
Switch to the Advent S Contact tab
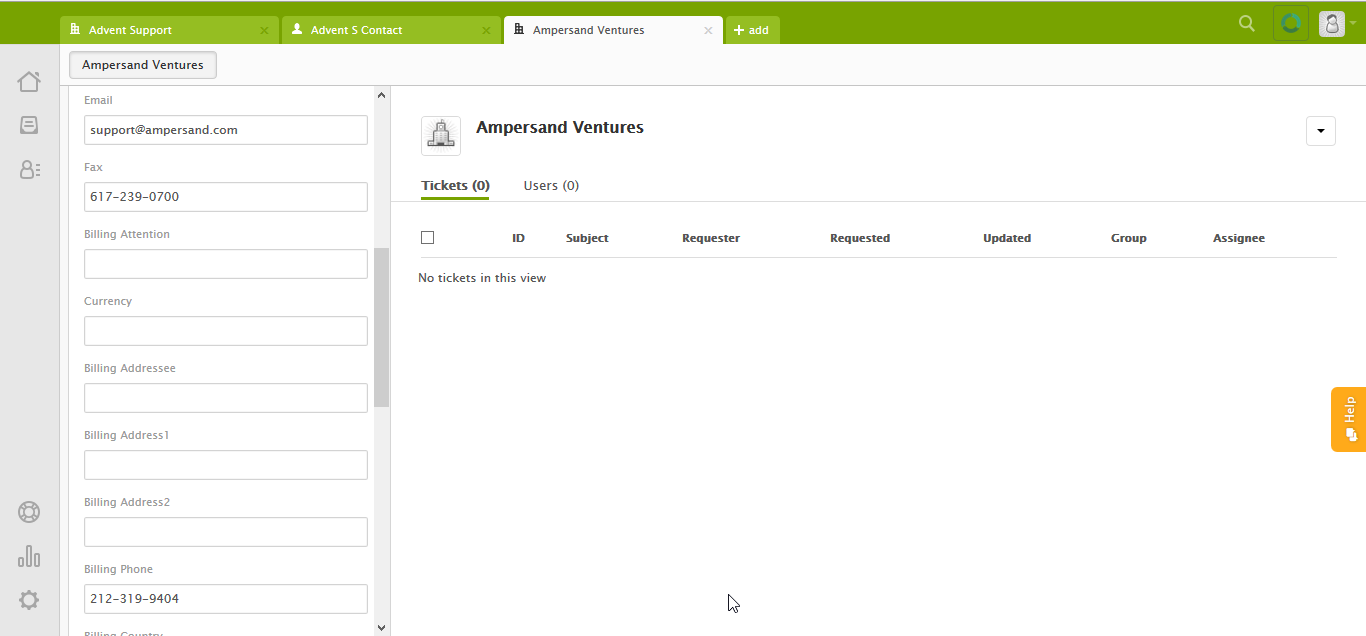(x=391, y=30)
